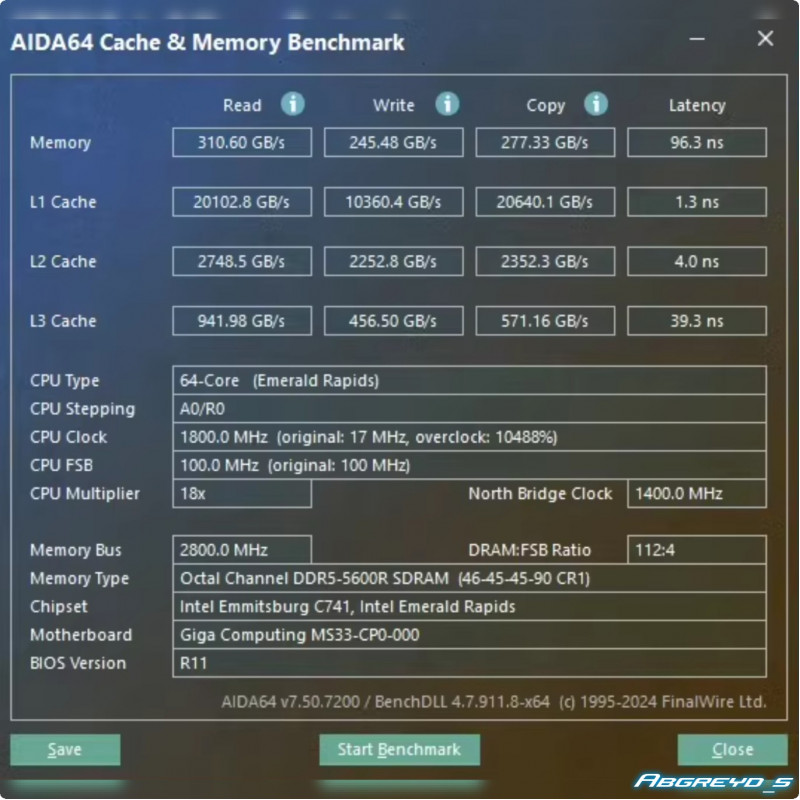Click the DRAM:FSB Ratio label
Viewport: 800px width, 800px height.
[530, 550]
